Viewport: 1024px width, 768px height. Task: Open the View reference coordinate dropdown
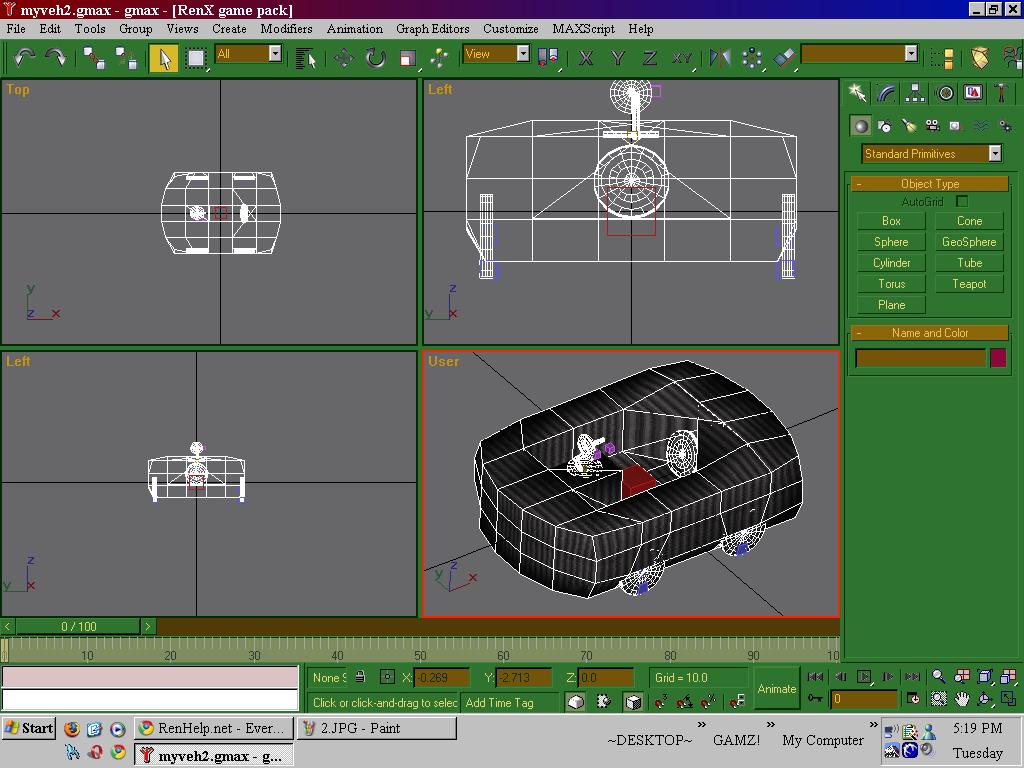(x=522, y=54)
